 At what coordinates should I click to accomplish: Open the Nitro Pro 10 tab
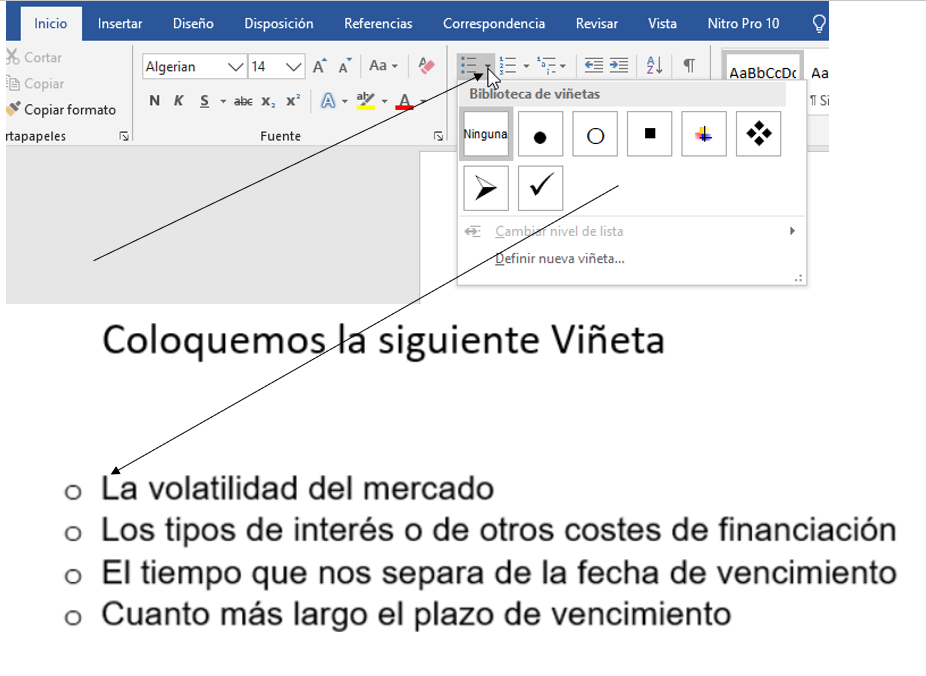pos(743,24)
